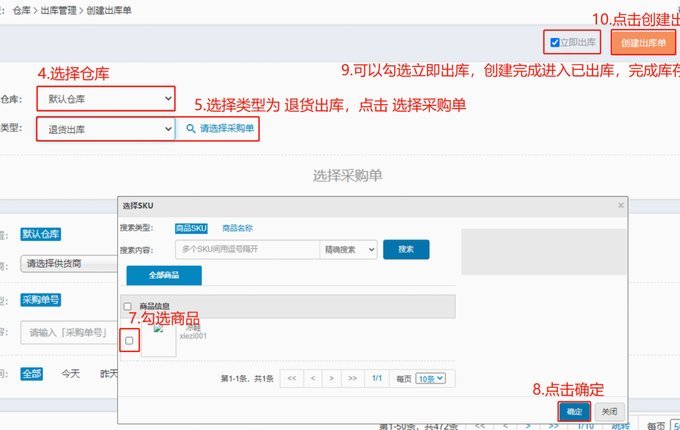Go to first page in SKU dialog
This screenshot has width=680, height=430.
pos(292,378)
